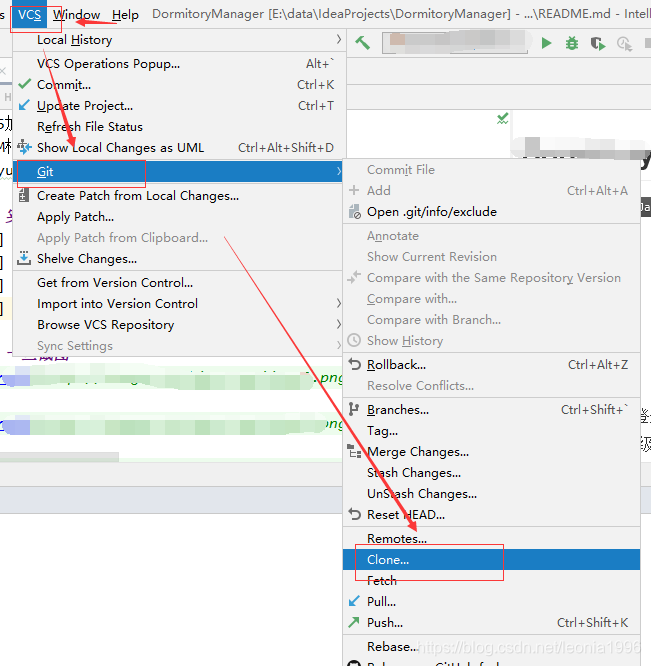Click the Debug bug icon
Screen dimensions: 651x666
pyautogui.click(x=572, y=43)
